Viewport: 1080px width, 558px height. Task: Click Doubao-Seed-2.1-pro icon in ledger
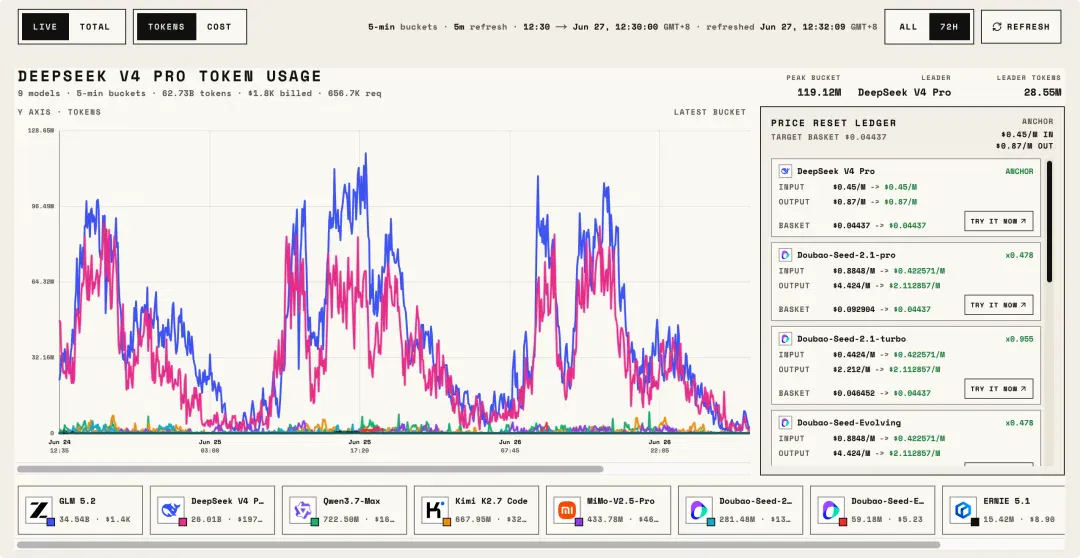pos(785,255)
